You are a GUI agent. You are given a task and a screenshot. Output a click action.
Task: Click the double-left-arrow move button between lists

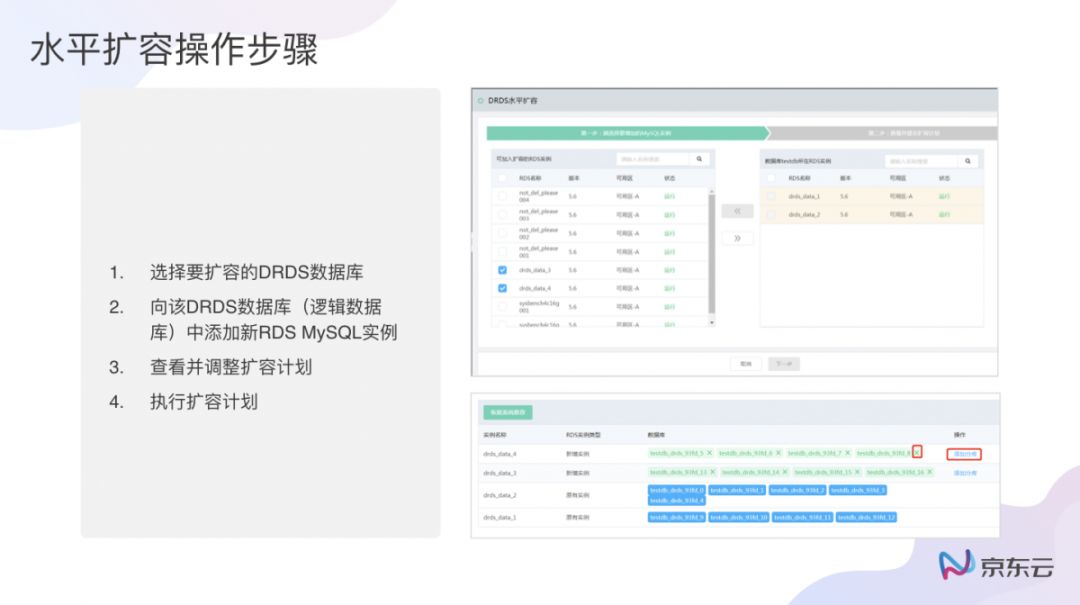coord(737,212)
